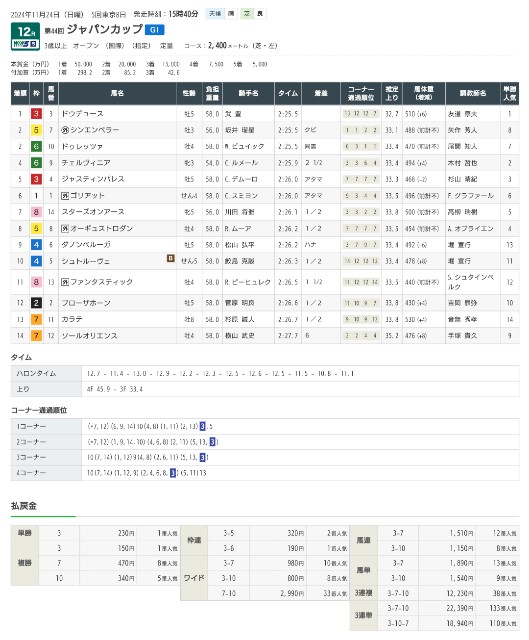Open jockey link C.ルメール
Viewport: 529px width, 640px height.
pos(241,163)
